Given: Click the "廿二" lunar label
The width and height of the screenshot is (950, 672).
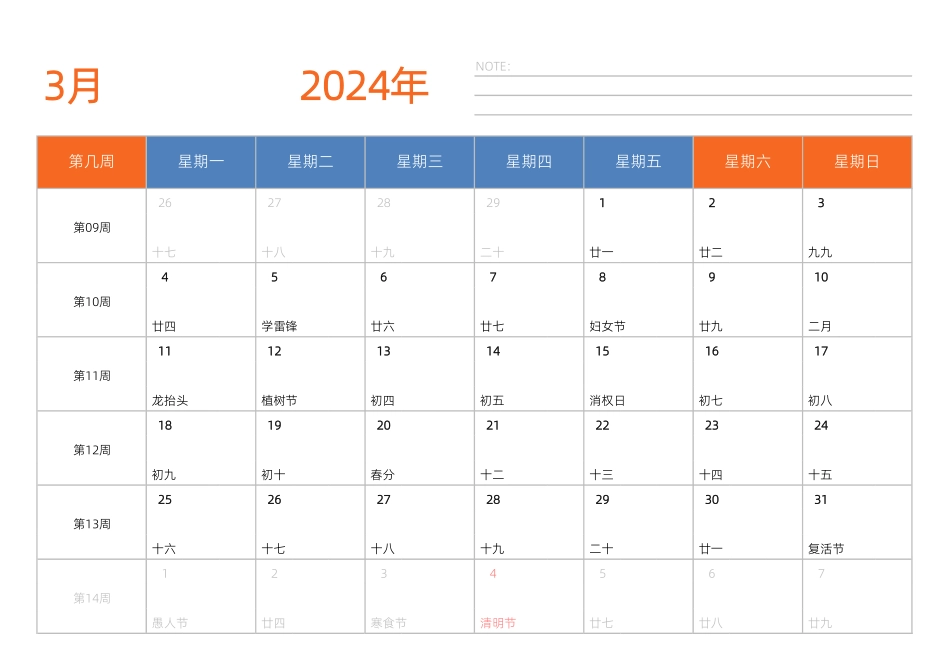Looking at the screenshot, I should click(711, 252).
